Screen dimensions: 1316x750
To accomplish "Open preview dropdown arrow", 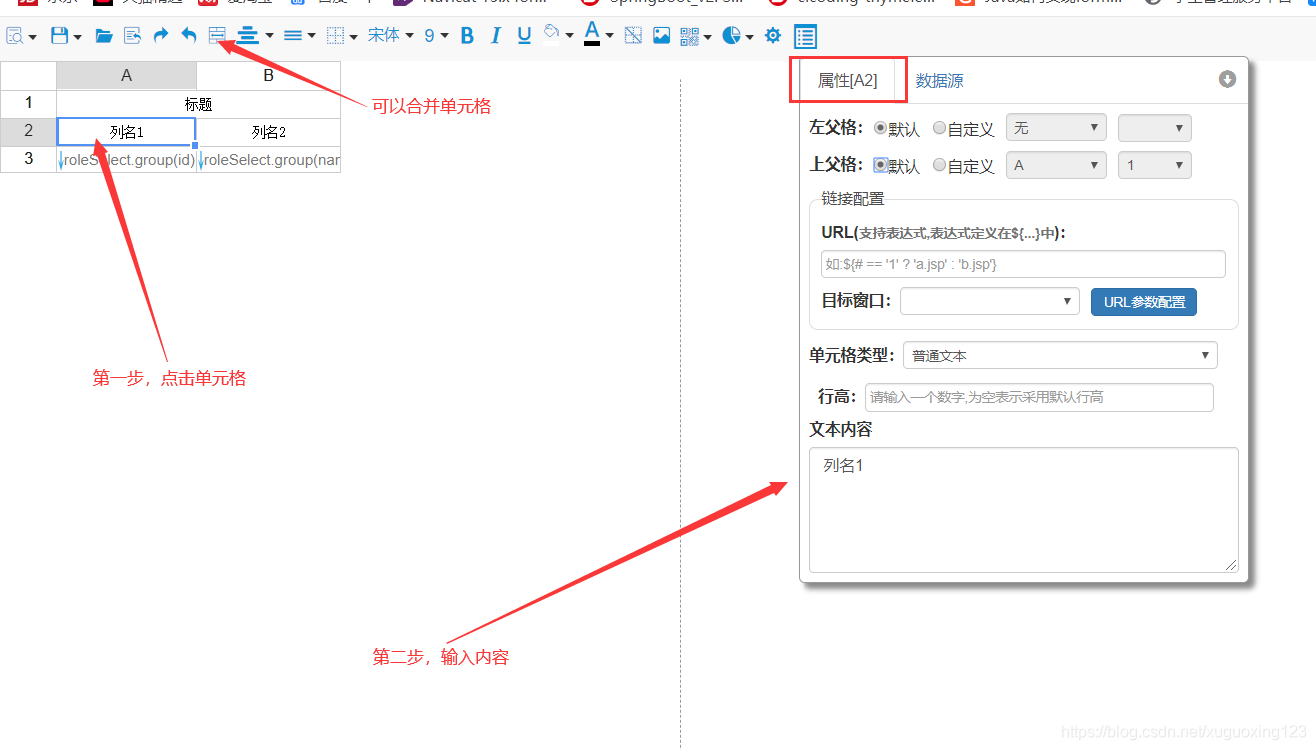I will [33, 38].
